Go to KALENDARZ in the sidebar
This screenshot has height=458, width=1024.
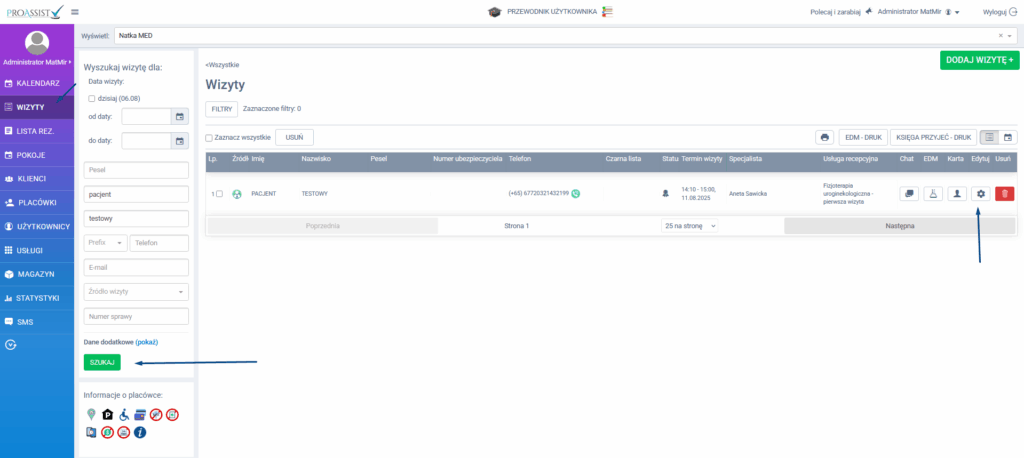pos(37,83)
